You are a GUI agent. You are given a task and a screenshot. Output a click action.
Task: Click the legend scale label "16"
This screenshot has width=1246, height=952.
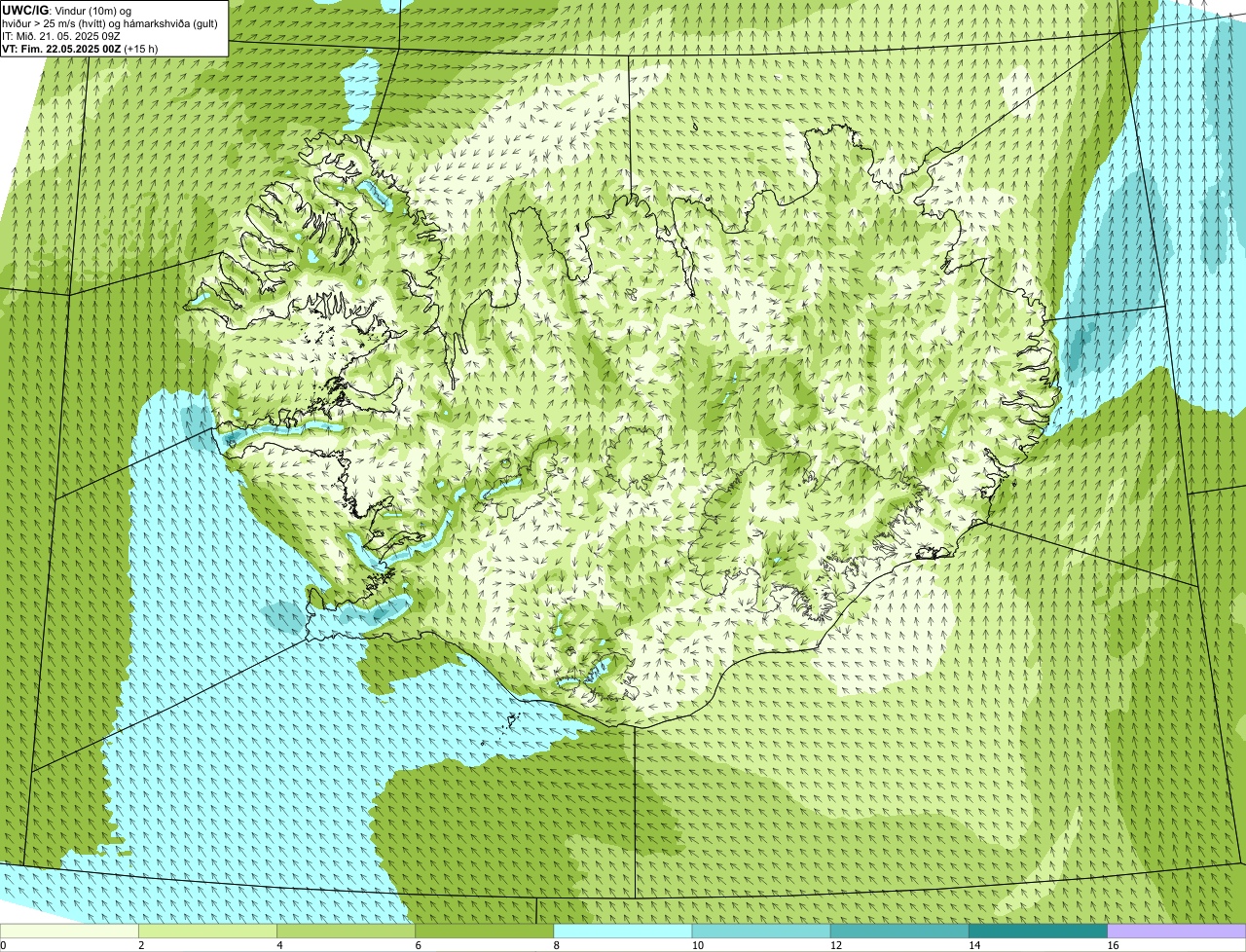[x=1113, y=945]
